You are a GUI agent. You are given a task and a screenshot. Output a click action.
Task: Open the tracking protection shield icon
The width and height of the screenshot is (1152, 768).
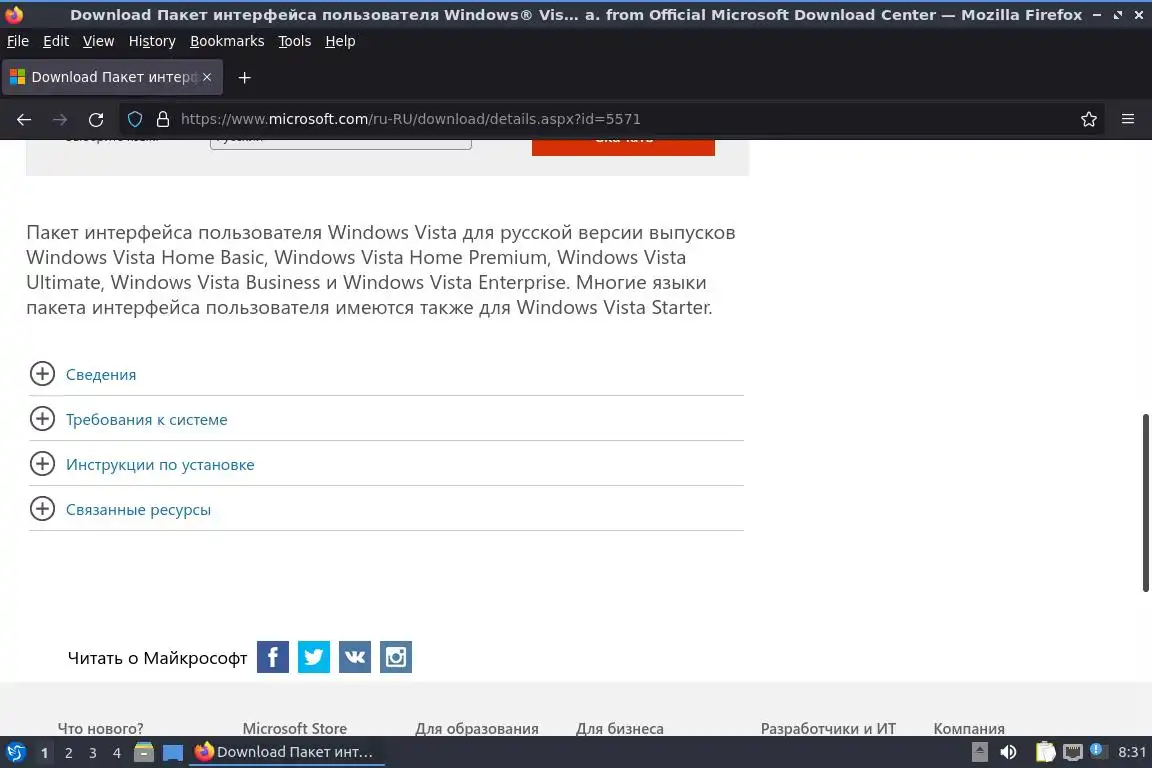(135, 119)
